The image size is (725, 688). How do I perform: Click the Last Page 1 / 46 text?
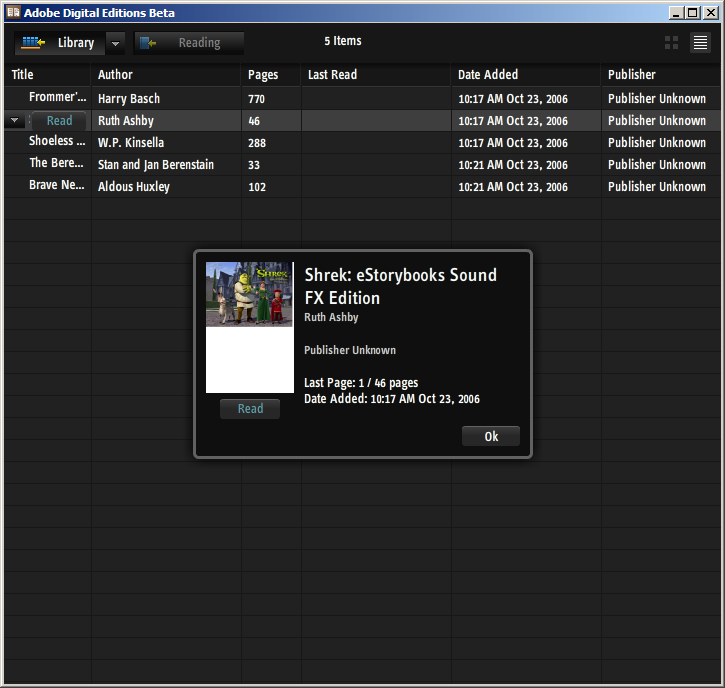click(361, 383)
